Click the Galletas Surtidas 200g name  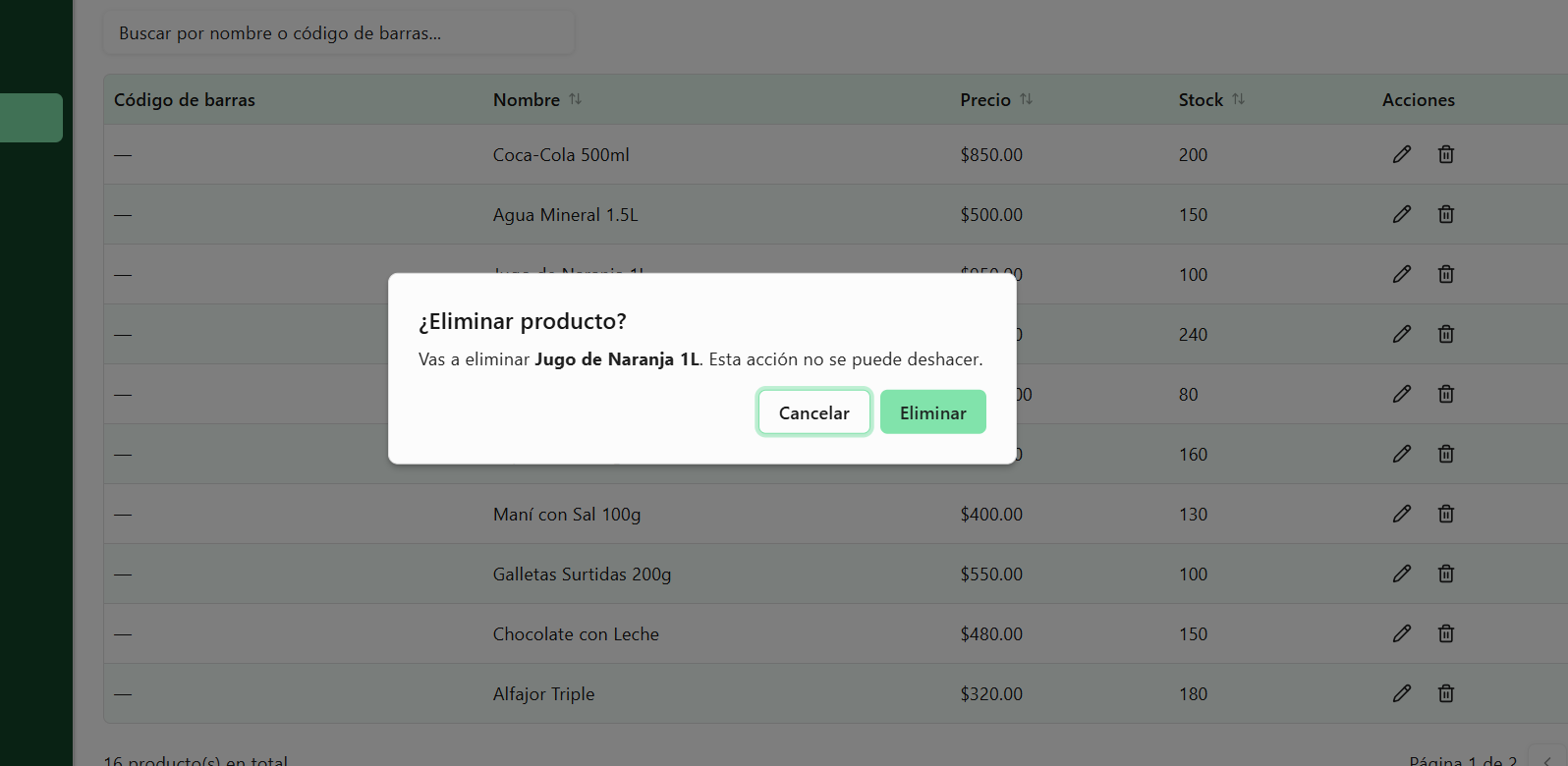click(x=583, y=574)
